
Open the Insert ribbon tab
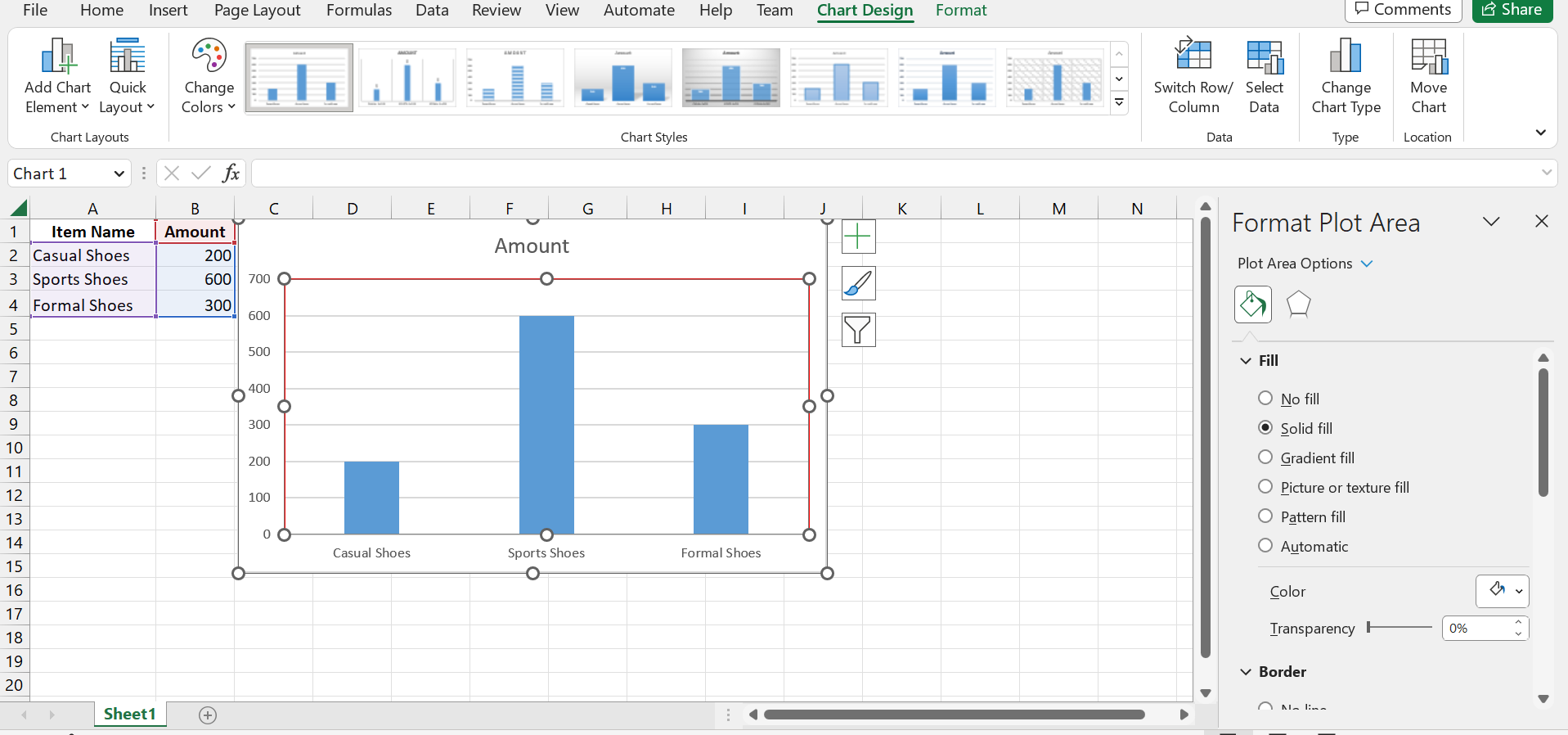coord(168,11)
